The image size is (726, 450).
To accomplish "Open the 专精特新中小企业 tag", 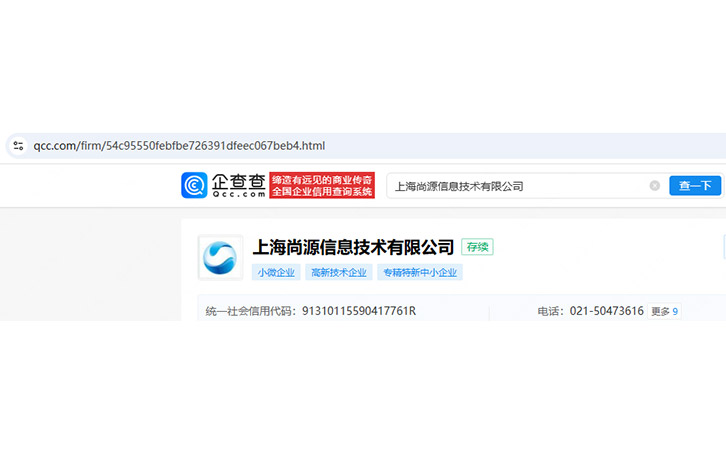I will point(420,272).
